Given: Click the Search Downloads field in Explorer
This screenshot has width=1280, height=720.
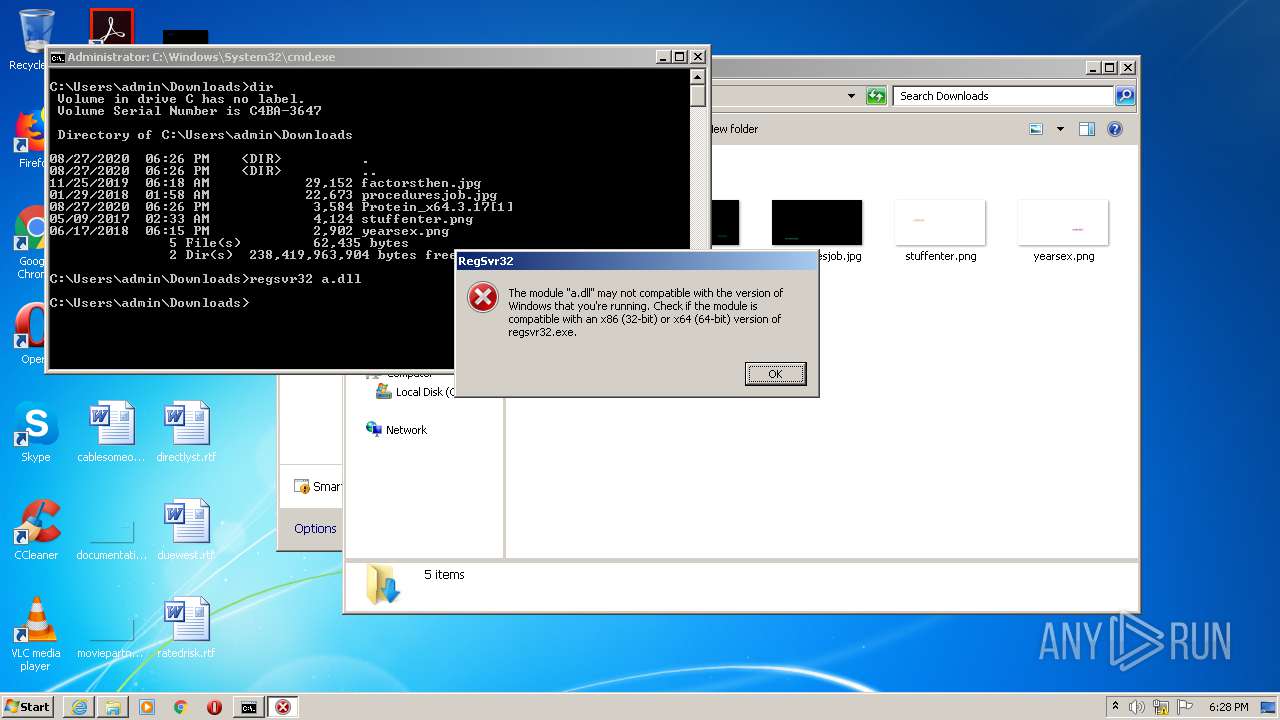Looking at the screenshot, I should coord(1003,96).
